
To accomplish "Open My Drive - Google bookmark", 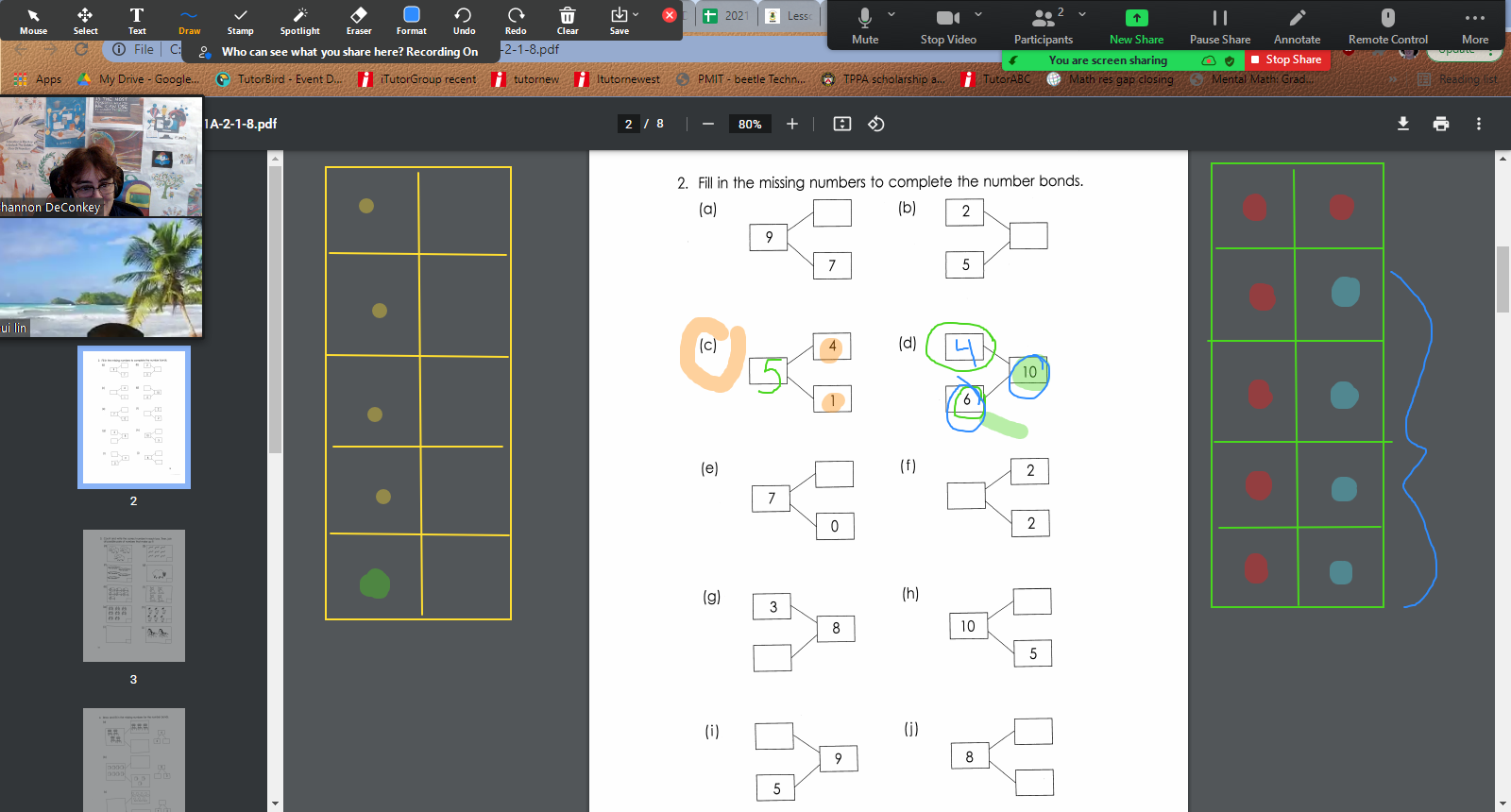I will (x=138, y=79).
